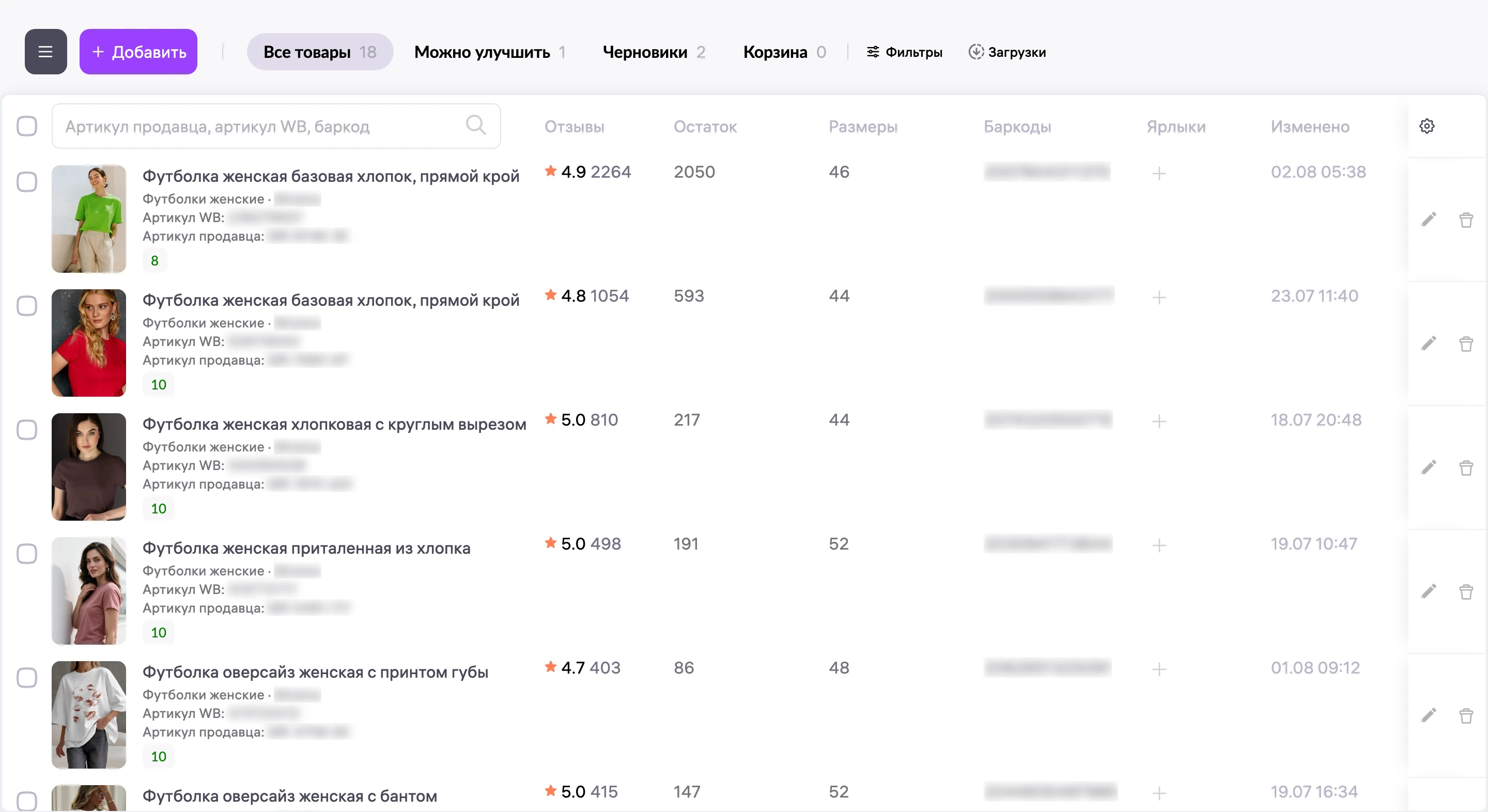
Task: Delete the product with 810 reviews
Action: click(1466, 467)
